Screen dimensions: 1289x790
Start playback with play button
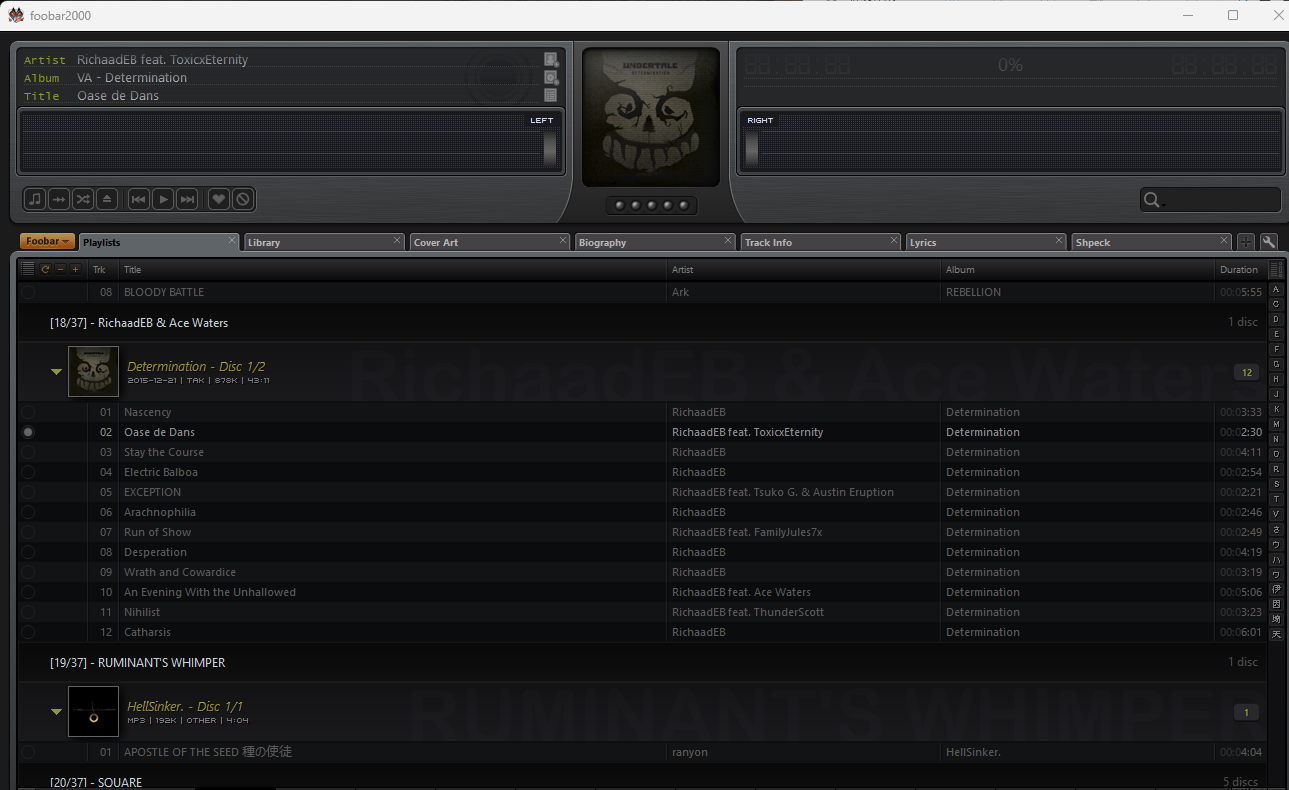click(x=163, y=199)
